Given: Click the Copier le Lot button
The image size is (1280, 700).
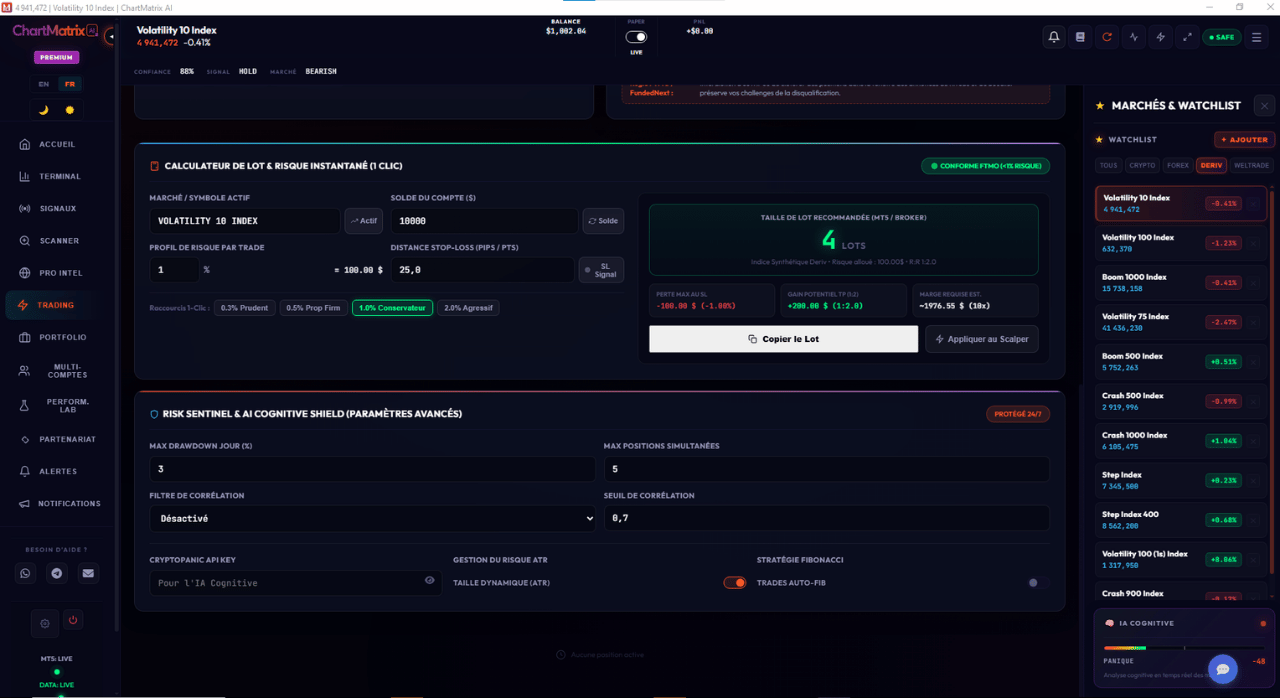Looking at the screenshot, I should pyautogui.click(x=783, y=339).
